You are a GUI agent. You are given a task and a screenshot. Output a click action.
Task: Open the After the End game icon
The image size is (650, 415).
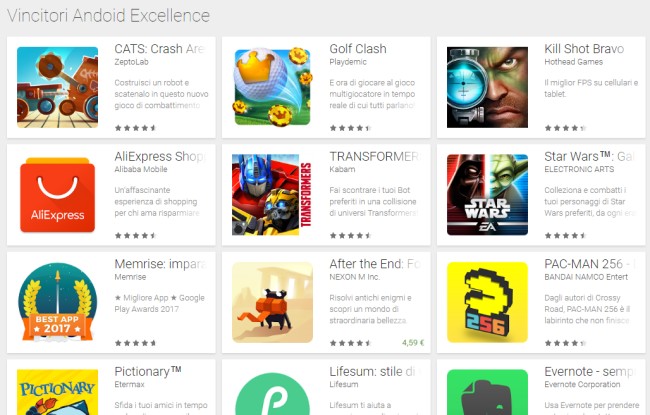(272, 302)
